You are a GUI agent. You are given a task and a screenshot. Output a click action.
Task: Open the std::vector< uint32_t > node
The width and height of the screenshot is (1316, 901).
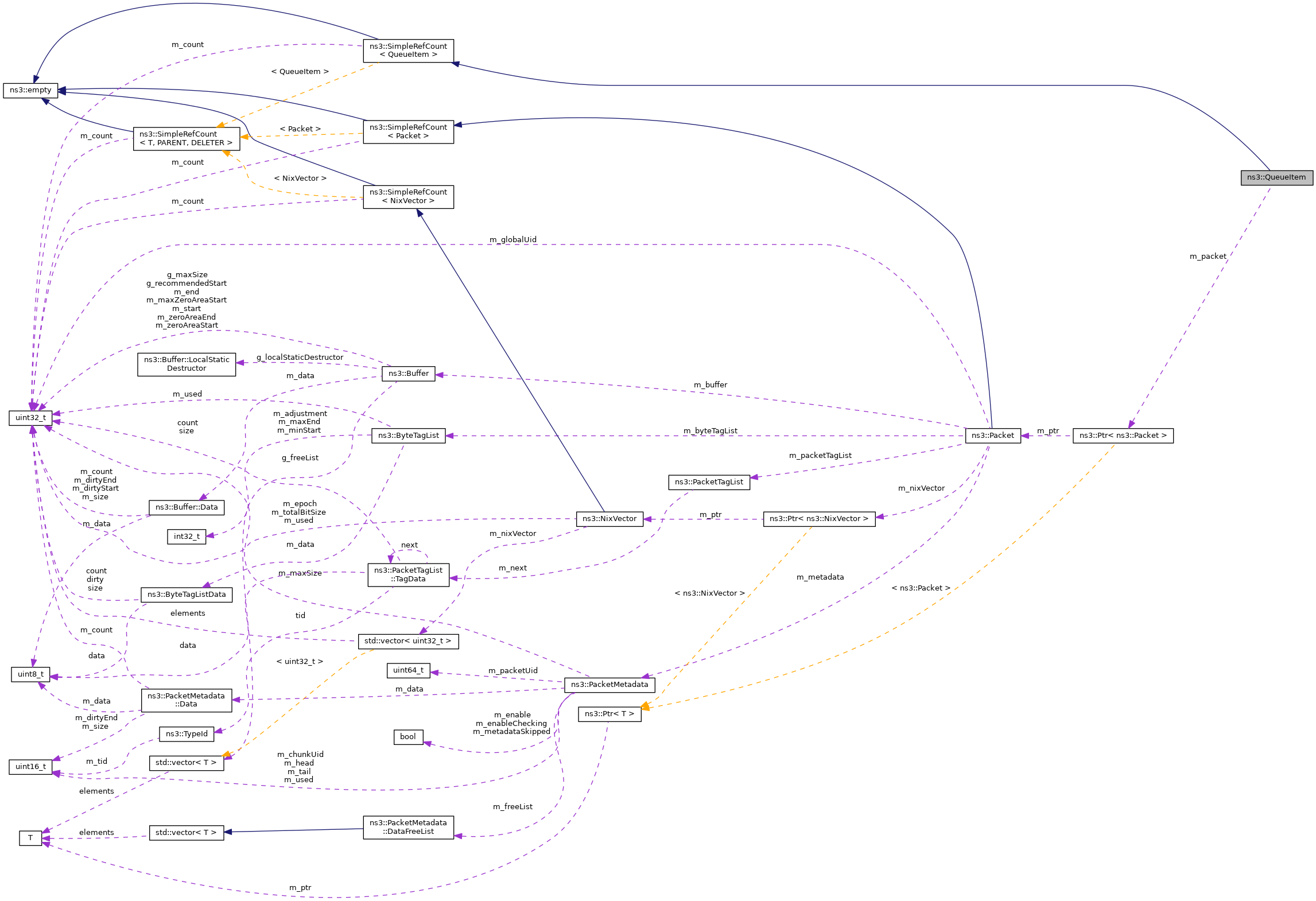[x=408, y=641]
